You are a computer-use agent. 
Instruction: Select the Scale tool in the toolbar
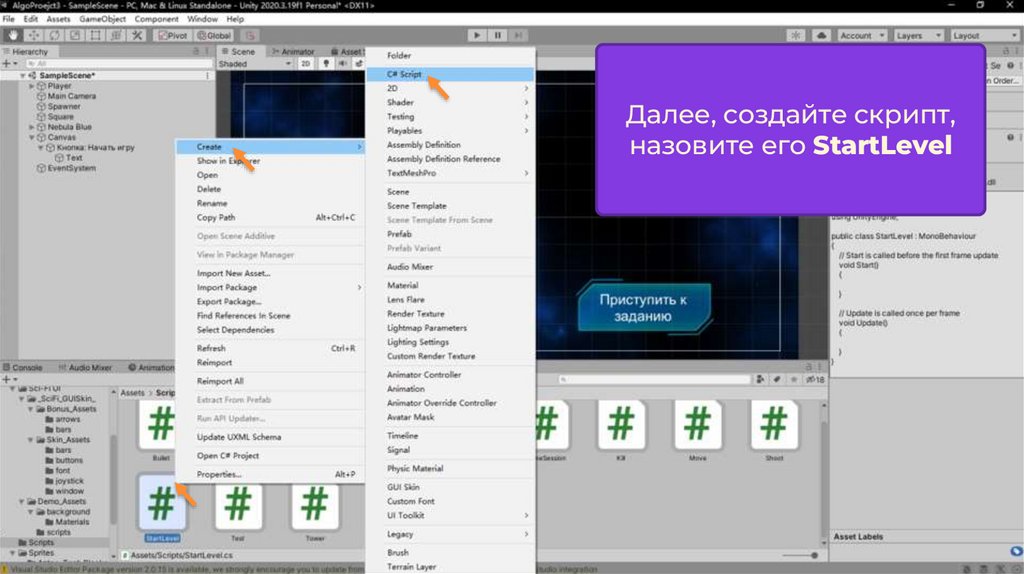tap(74, 35)
